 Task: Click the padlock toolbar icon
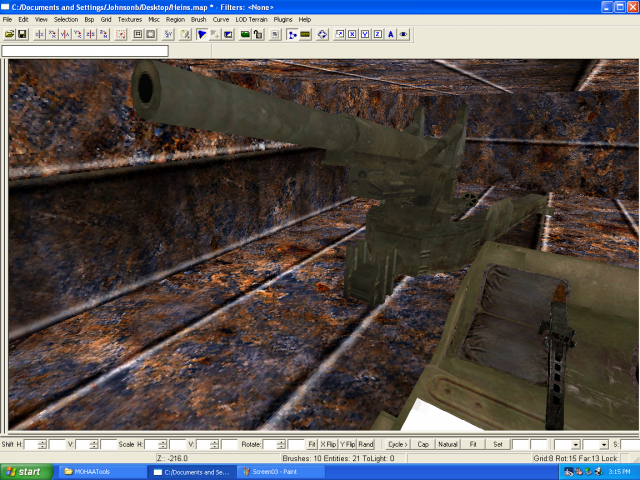pos(258,34)
